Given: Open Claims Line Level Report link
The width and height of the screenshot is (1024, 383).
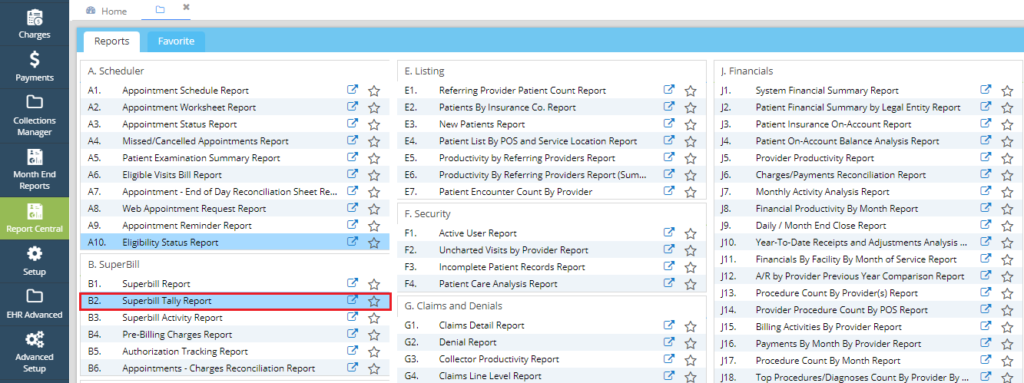Looking at the screenshot, I should [490, 376].
